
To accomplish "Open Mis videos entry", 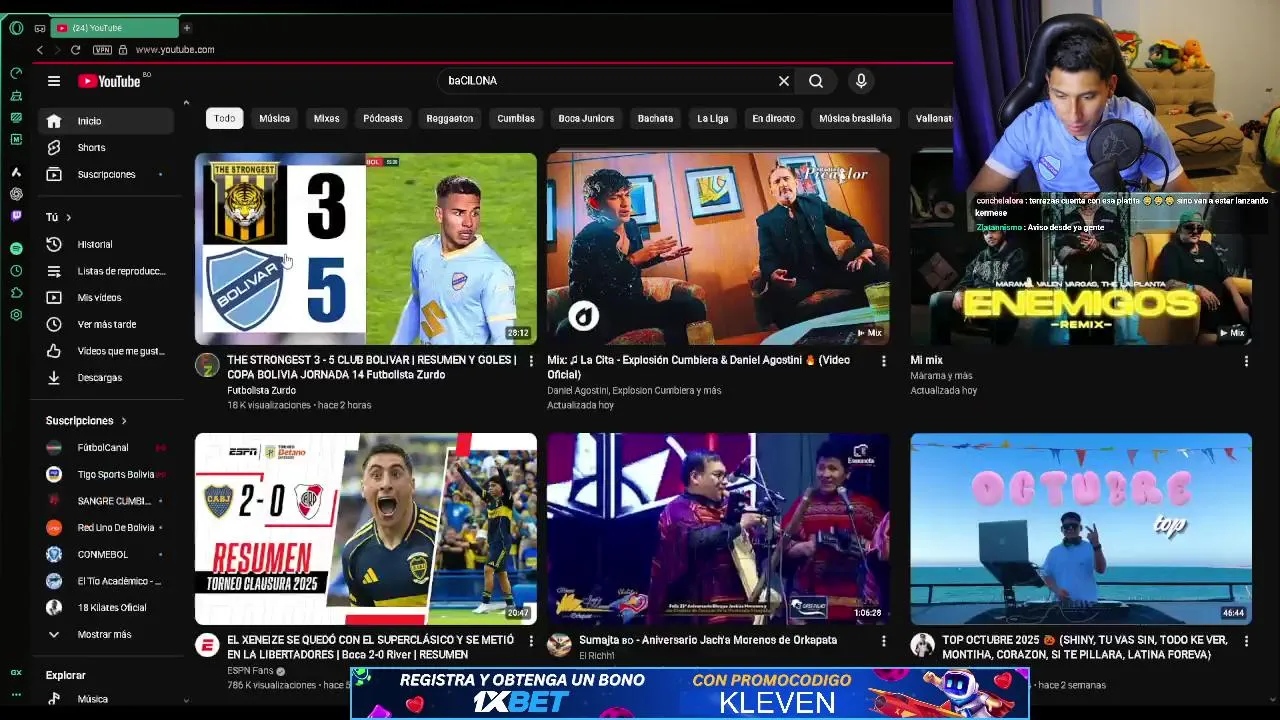I will pyautogui.click(x=106, y=298).
